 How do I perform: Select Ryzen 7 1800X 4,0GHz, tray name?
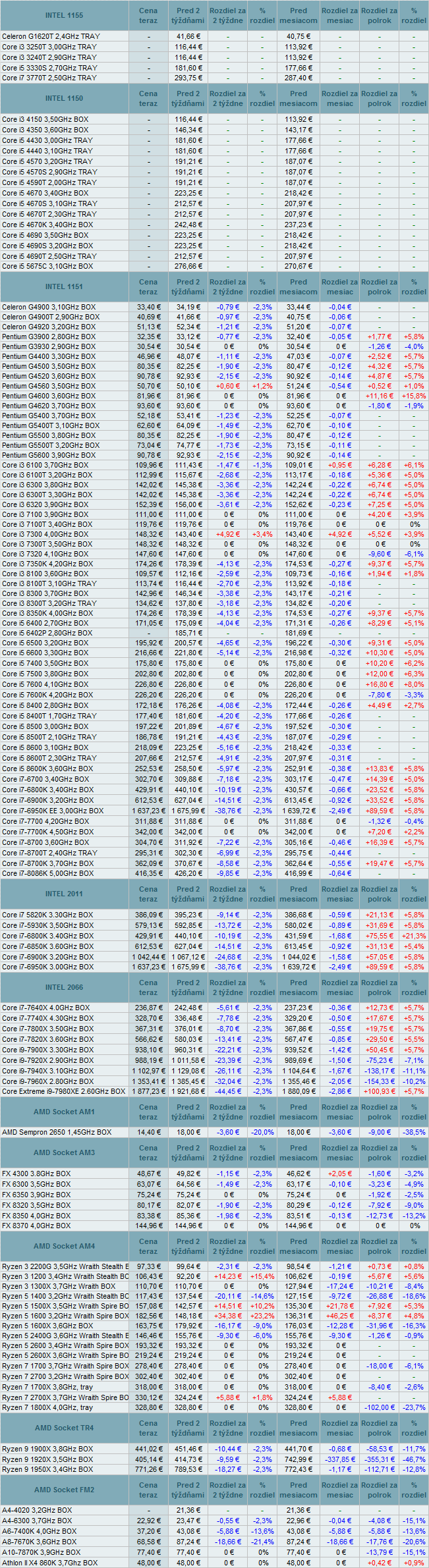click(47, 1407)
